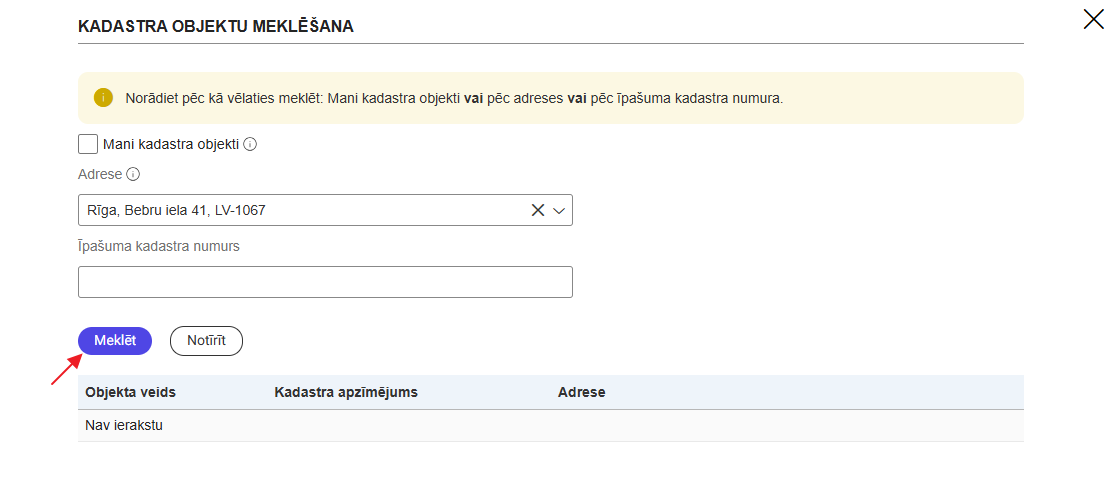
Task: Click the Mani kadastra objekti label text
Action: pos(170,144)
